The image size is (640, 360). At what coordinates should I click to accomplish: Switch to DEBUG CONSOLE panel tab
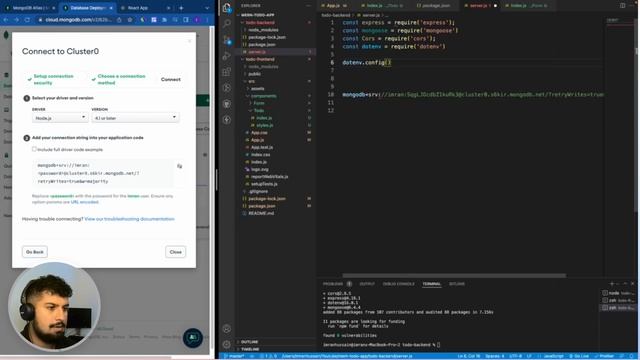click(398, 284)
